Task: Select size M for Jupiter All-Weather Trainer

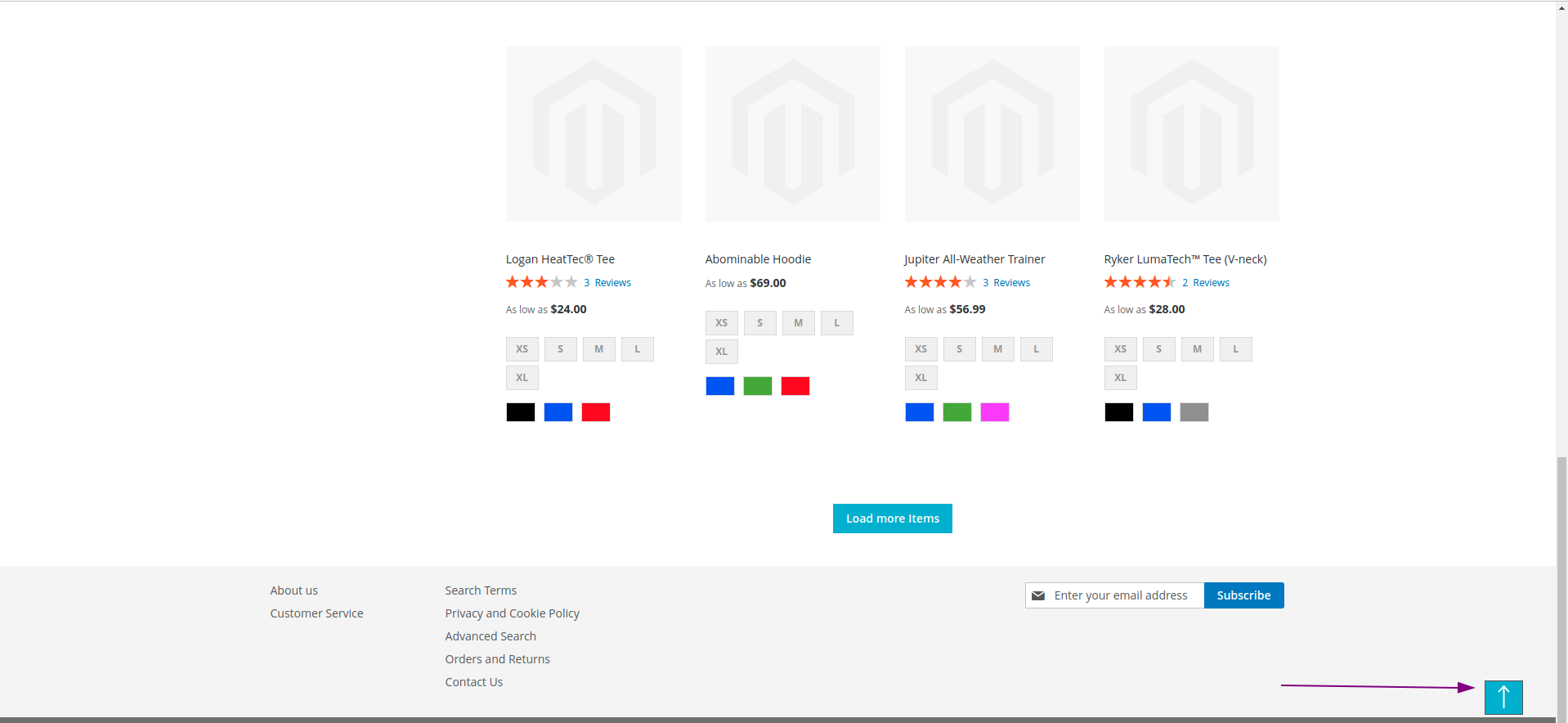Action: (998, 349)
